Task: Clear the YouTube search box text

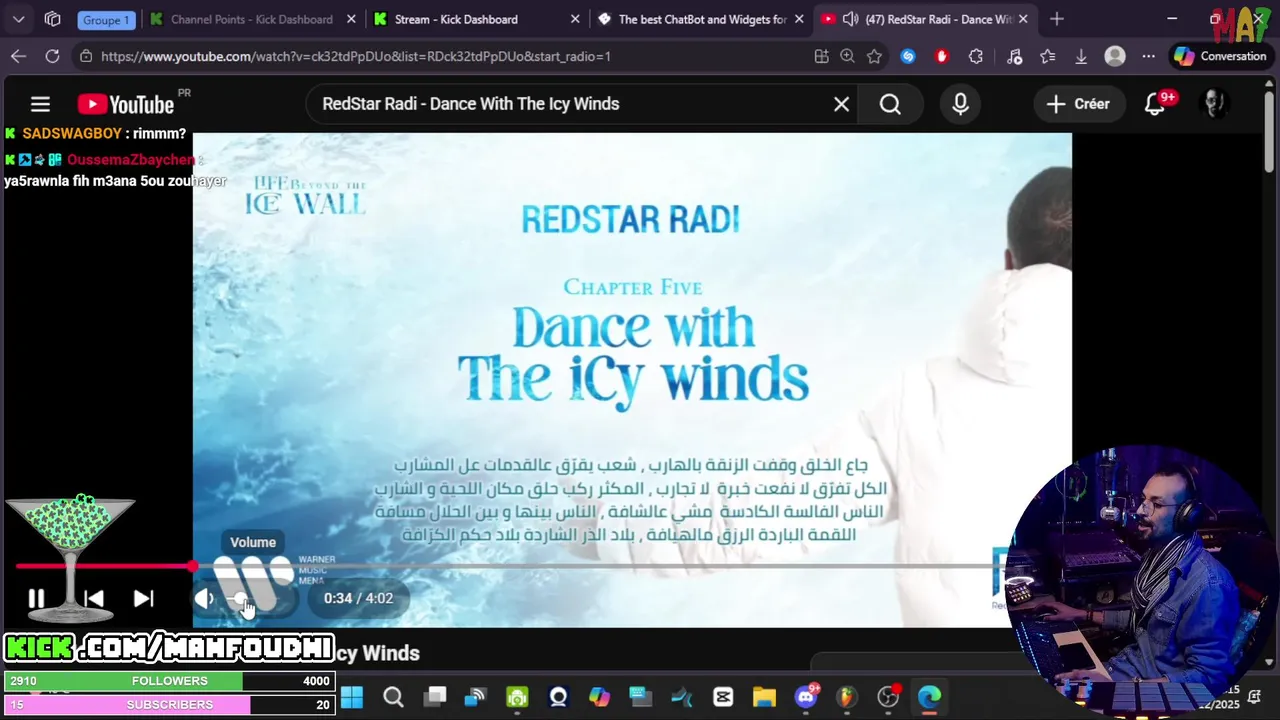Action: pyautogui.click(x=842, y=104)
